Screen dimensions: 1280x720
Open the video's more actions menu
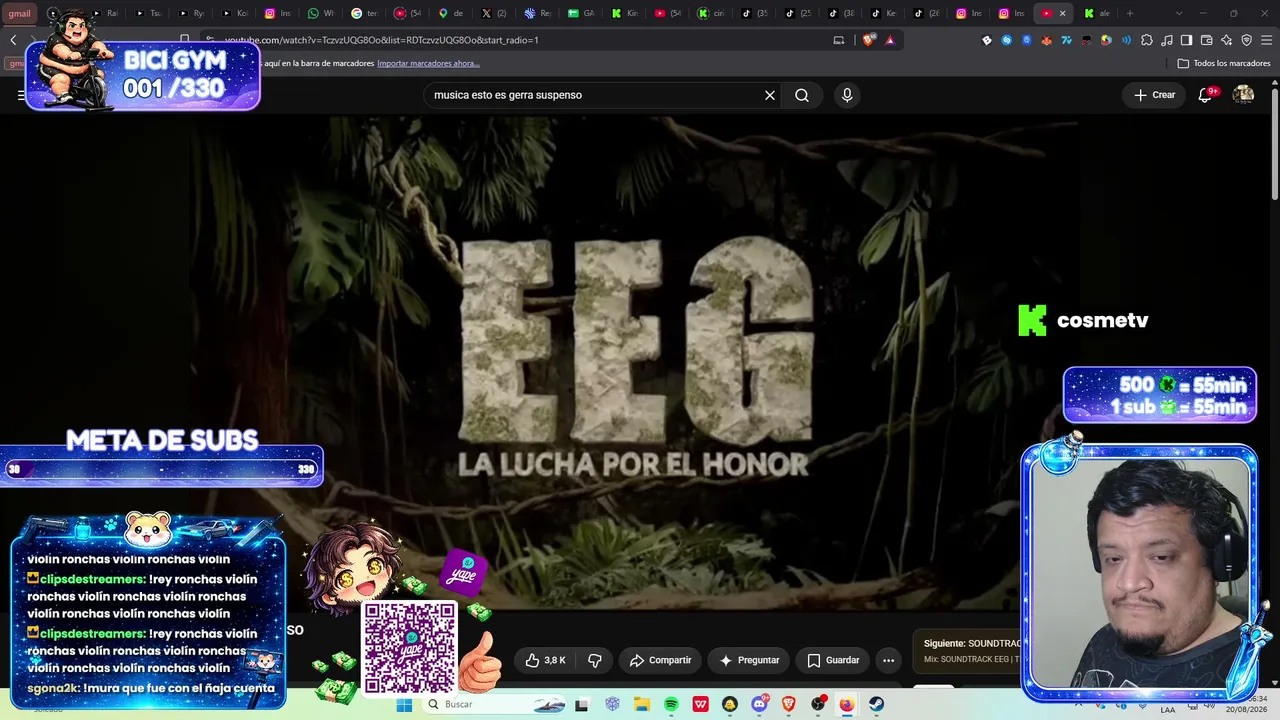pyautogui.click(x=888, y=660)
